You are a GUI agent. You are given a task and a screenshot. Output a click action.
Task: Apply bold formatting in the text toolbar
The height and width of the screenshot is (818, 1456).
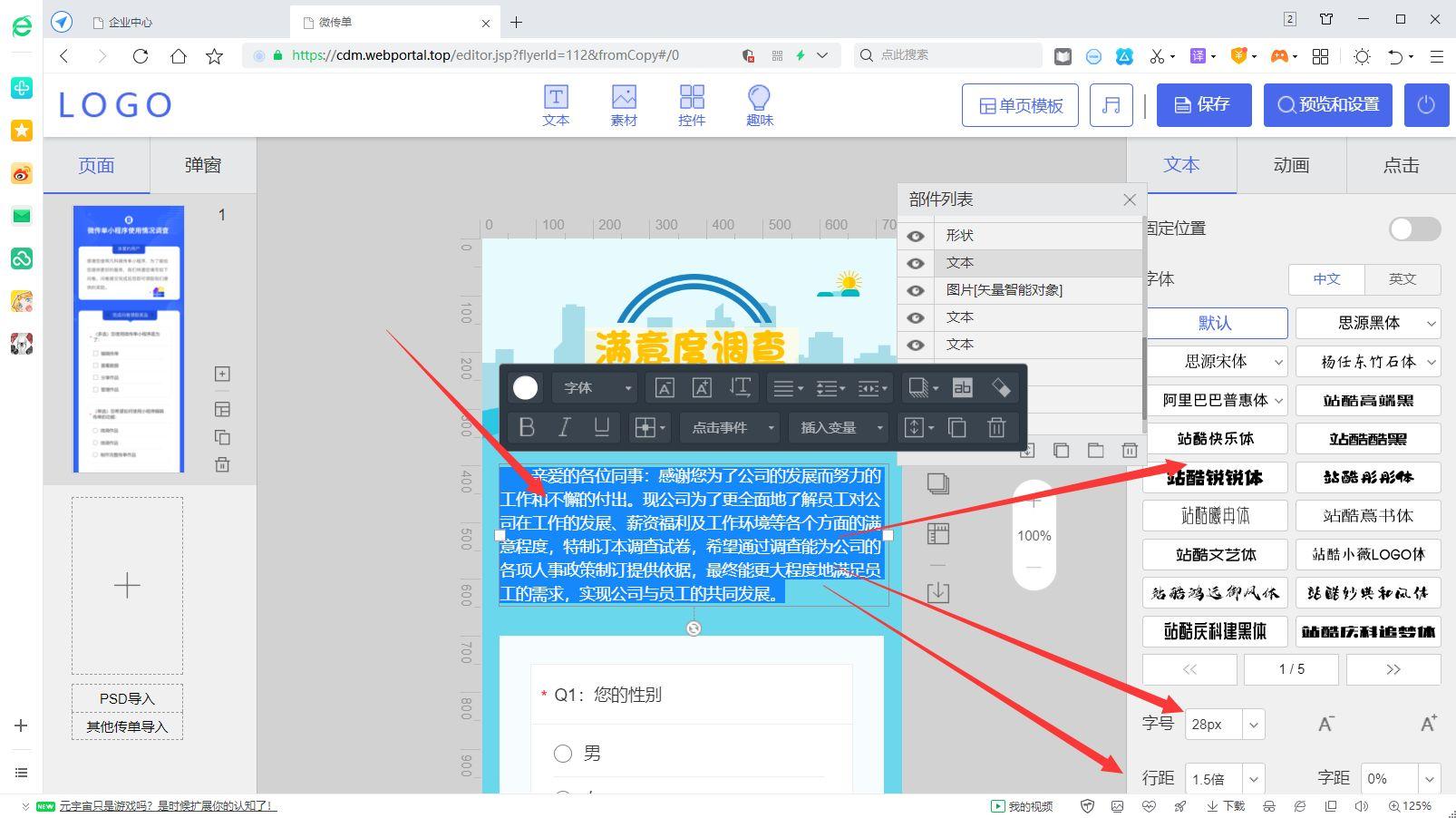(x=526, y=426)
